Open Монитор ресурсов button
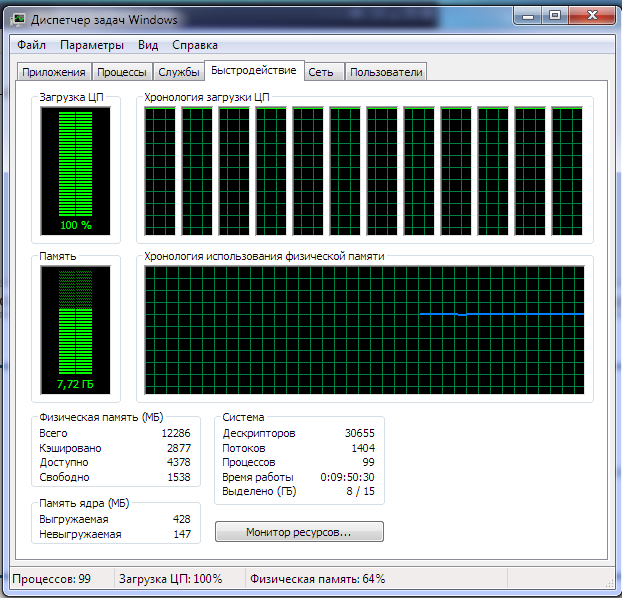The height and width of the screenshot is (598, 622). (299, 532)
